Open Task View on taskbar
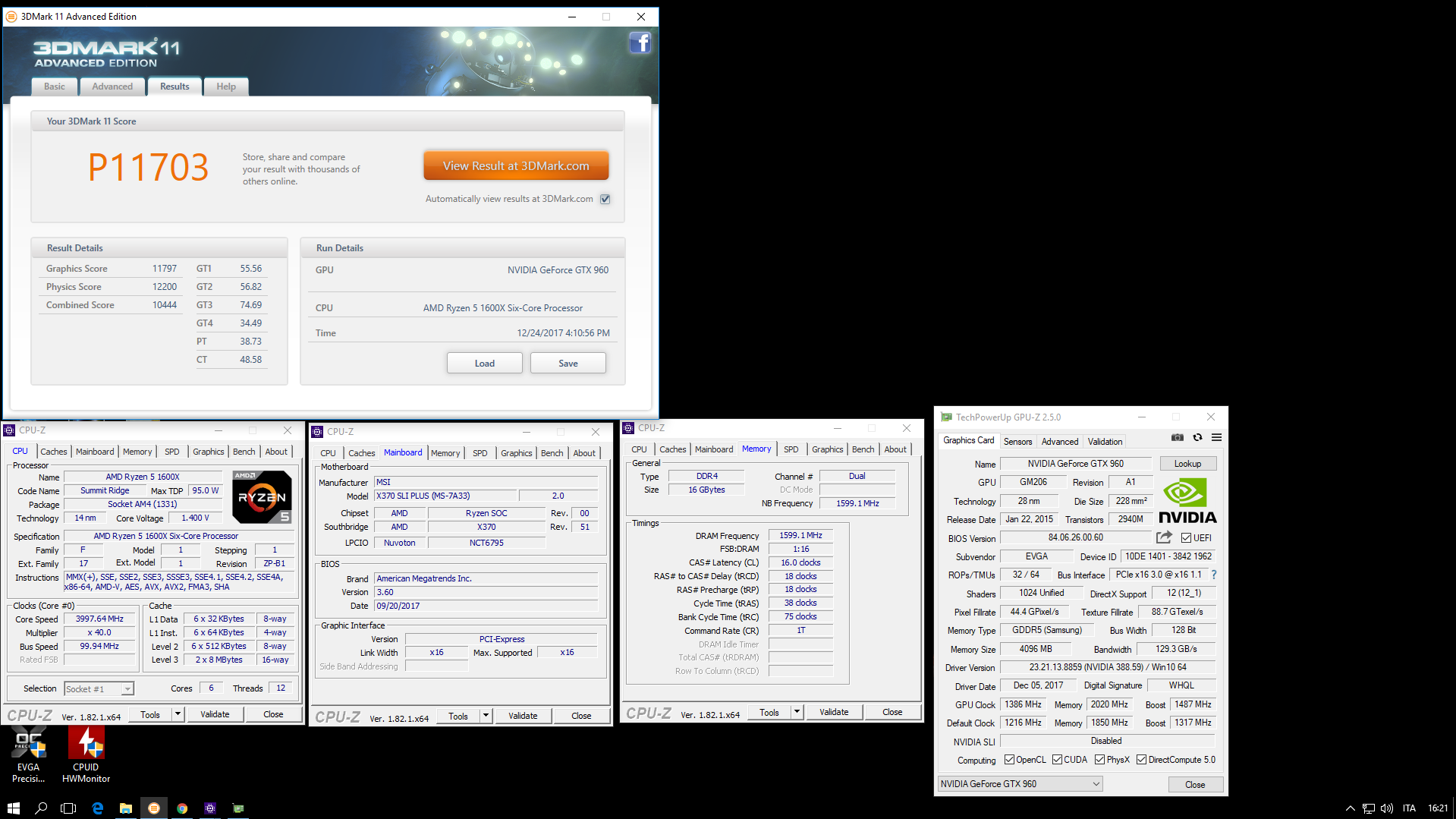 pyautogui.click(x=68, y=808)
